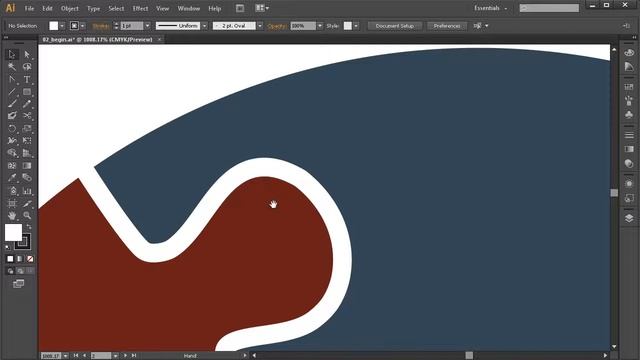Image resolution: width=640 pixels, height=360 pixels.
Task: Select the Symbol Sprayer tool
Action: click(x=12, y=191)
